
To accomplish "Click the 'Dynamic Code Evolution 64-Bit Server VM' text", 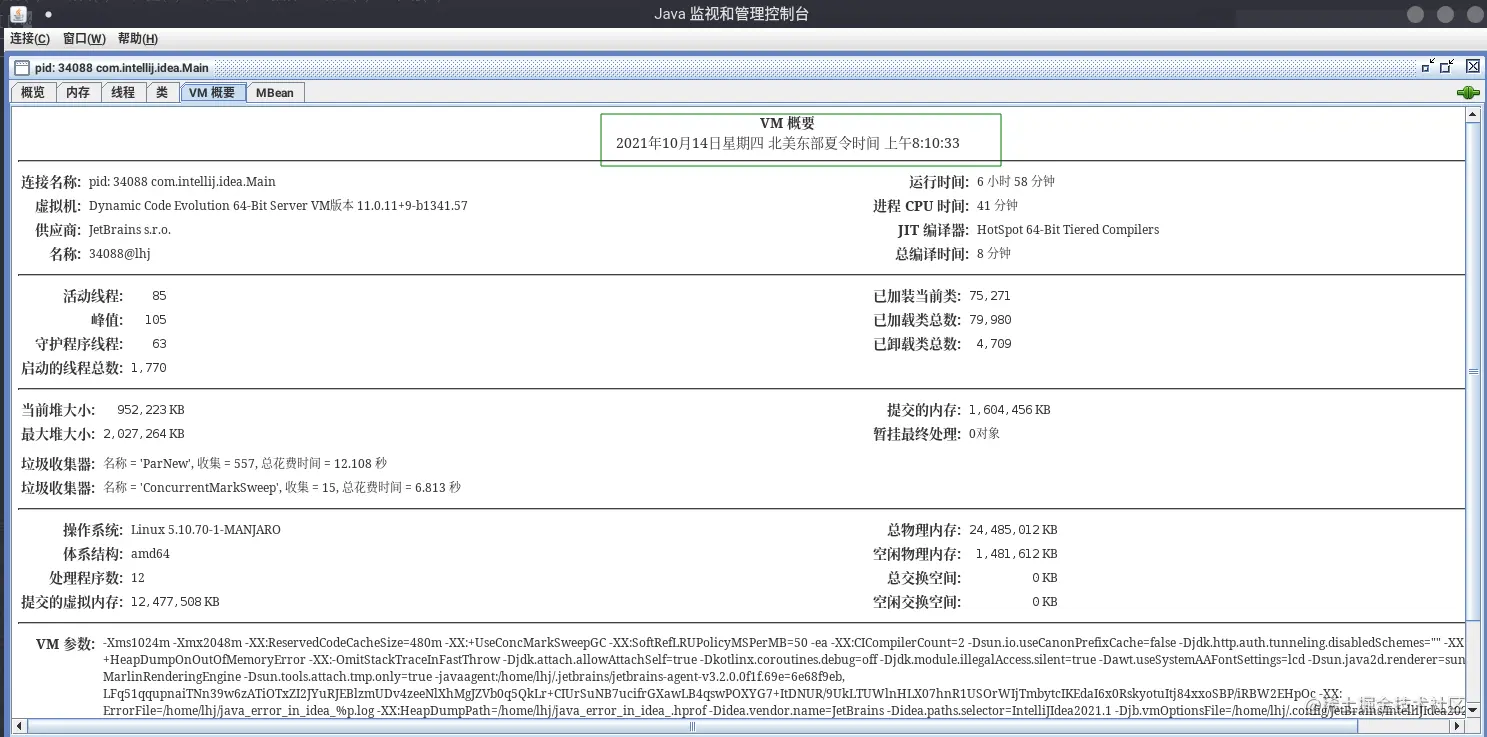I will pos(210,206).
